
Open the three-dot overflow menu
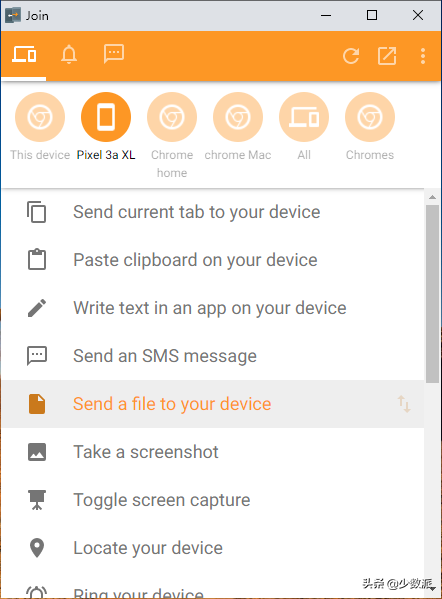(x=423, y=56)
